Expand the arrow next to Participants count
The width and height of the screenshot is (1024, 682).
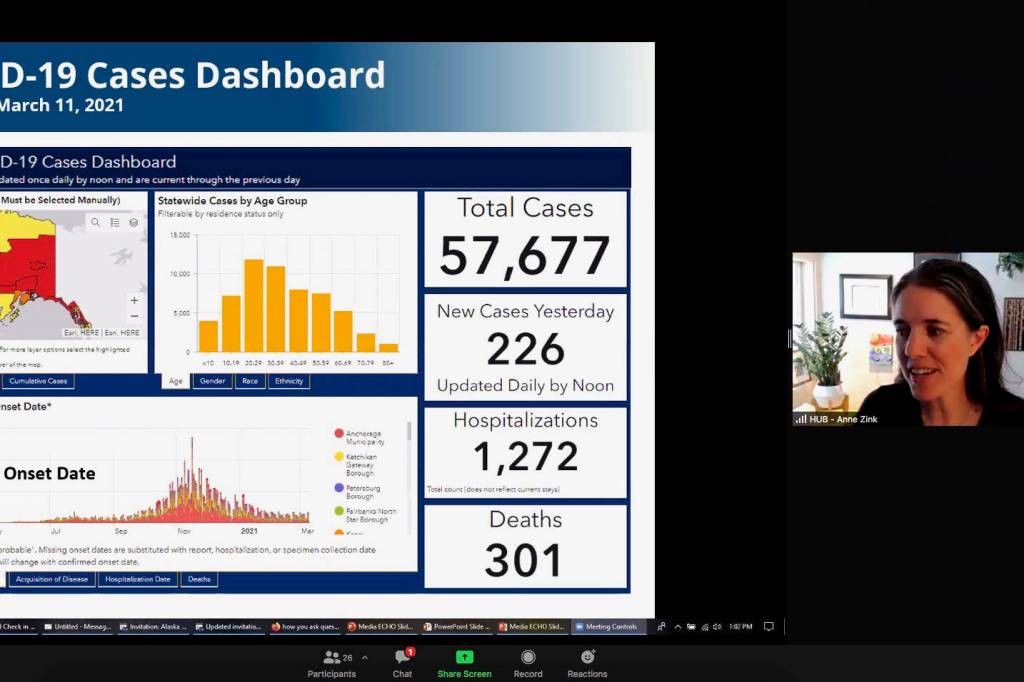coord(364,657)
